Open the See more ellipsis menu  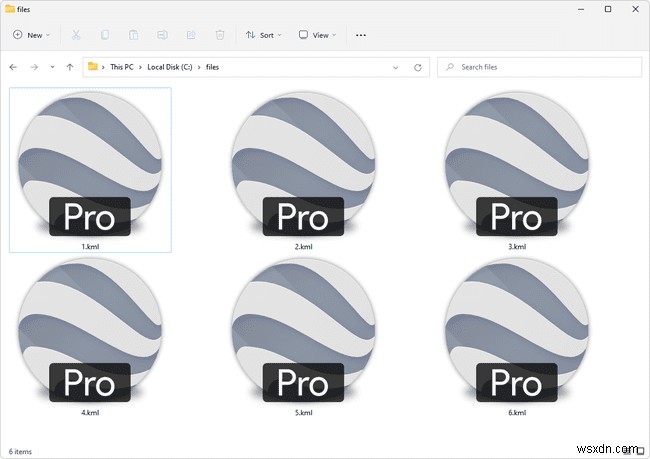361,35
